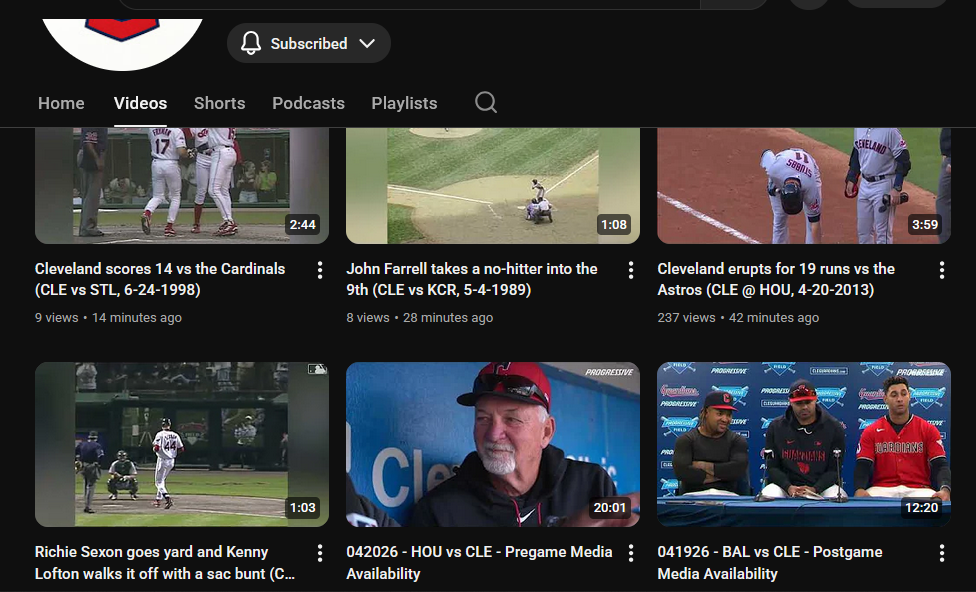The image size is (976, 592).
Task: Click the notification bell icon in Subscribed button
Action: click(251, 44)
